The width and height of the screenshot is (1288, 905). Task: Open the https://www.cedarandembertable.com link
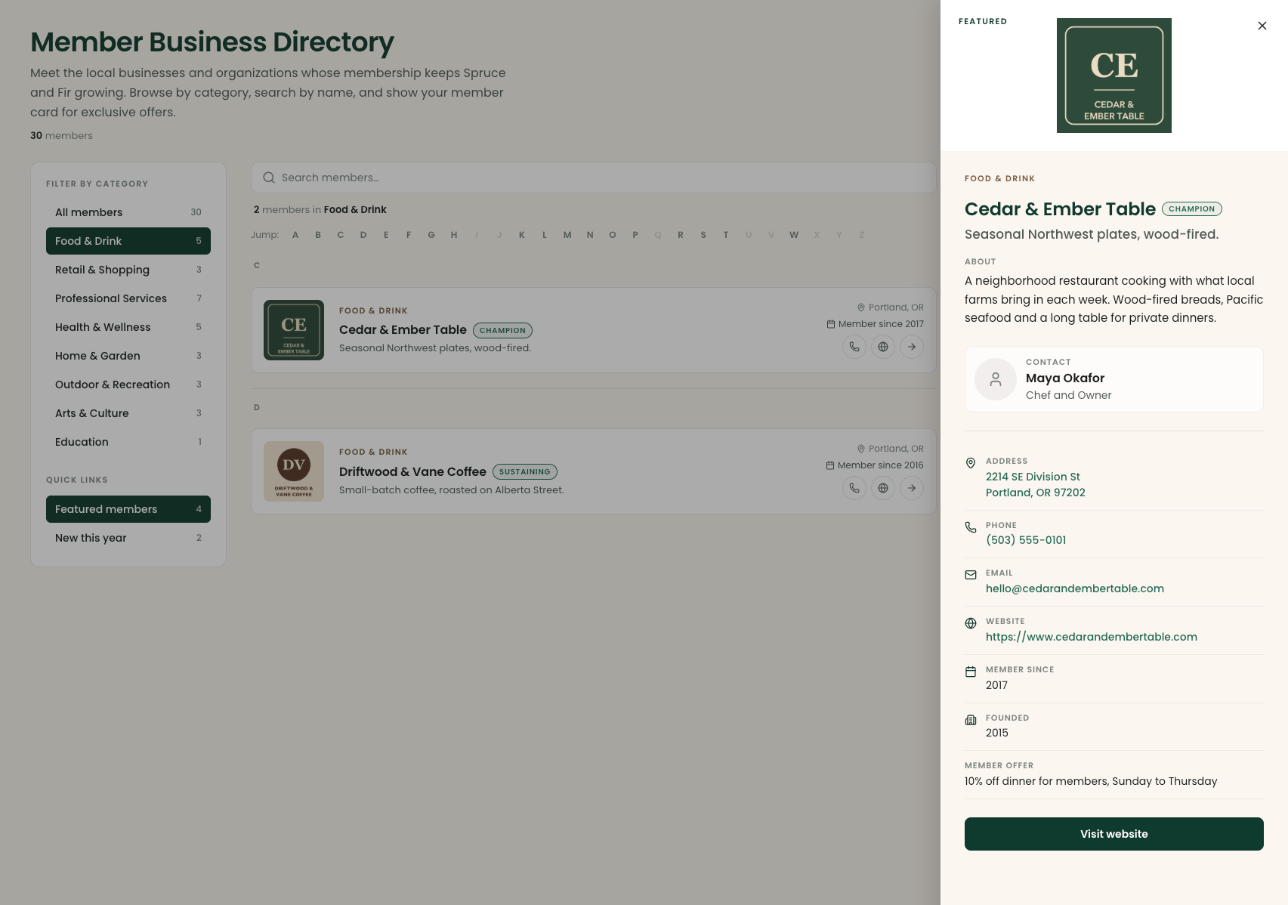1091,636
